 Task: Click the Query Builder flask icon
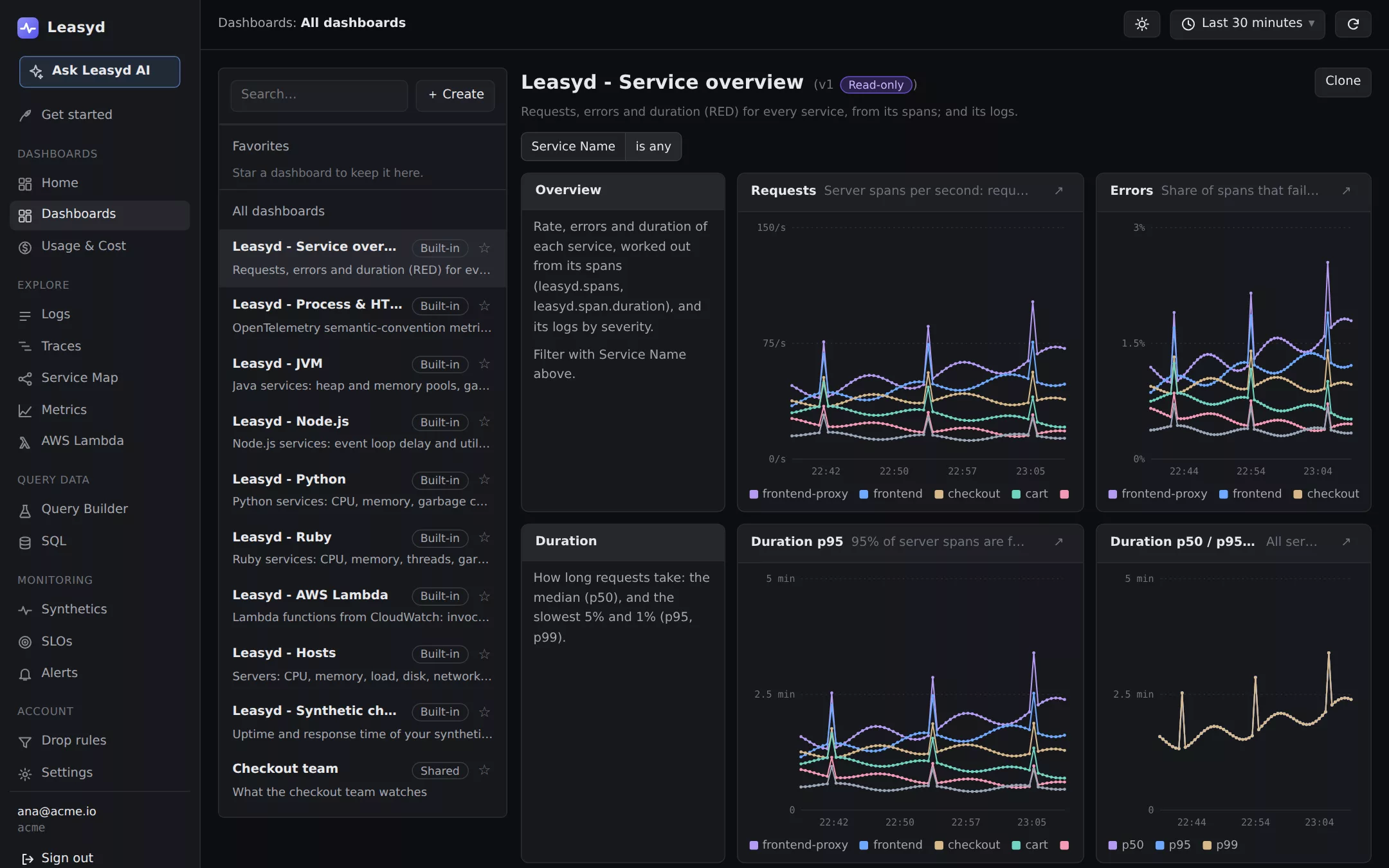click(25, 510)
